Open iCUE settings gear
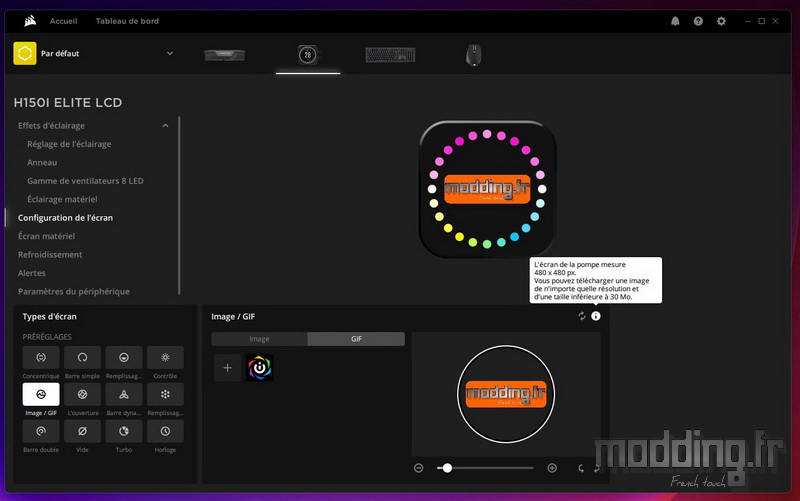This screenshot has width=800, height=501. (x=721, y=21)
